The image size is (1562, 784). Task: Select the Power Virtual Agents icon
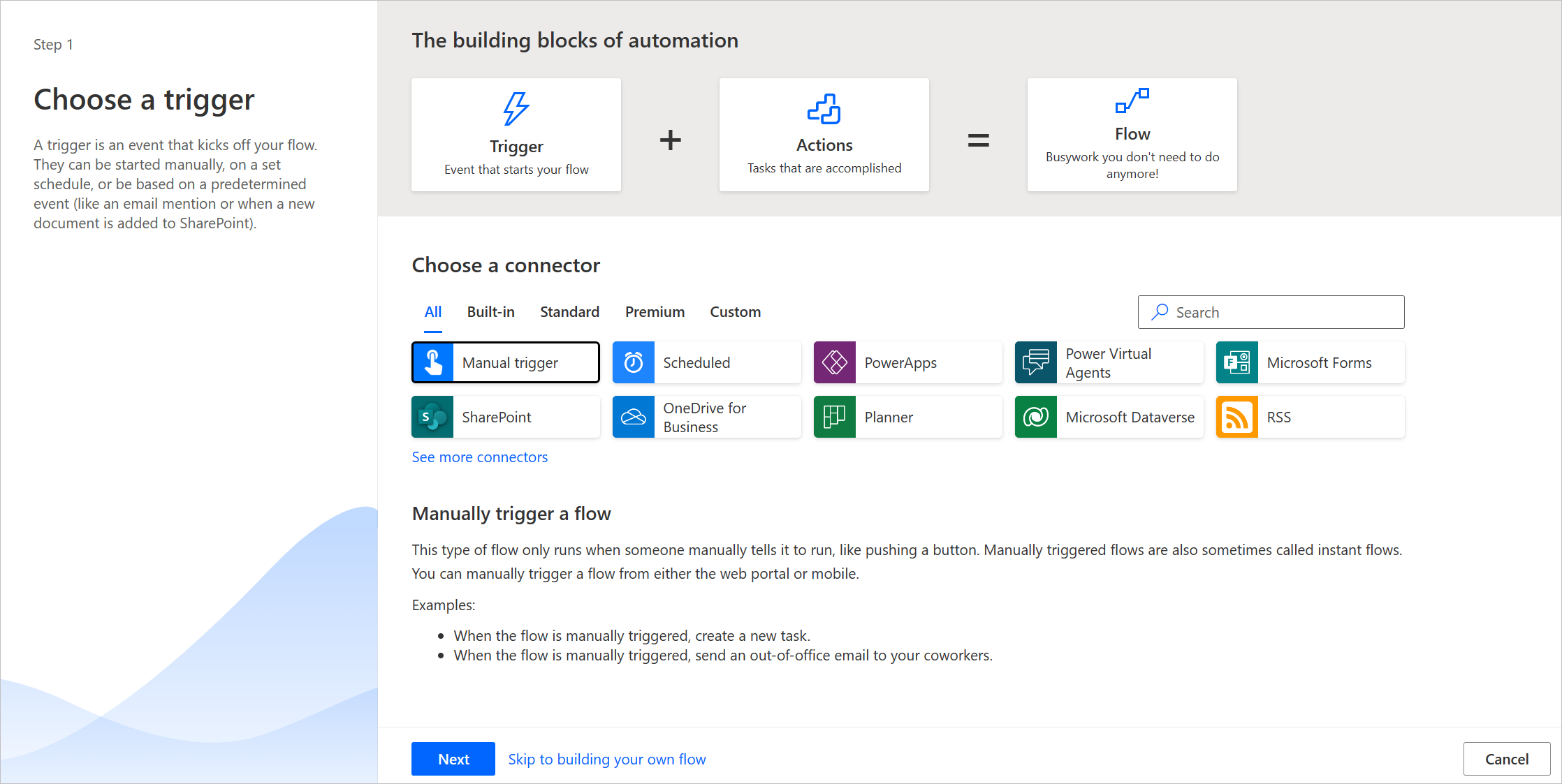pos(1036,362)
